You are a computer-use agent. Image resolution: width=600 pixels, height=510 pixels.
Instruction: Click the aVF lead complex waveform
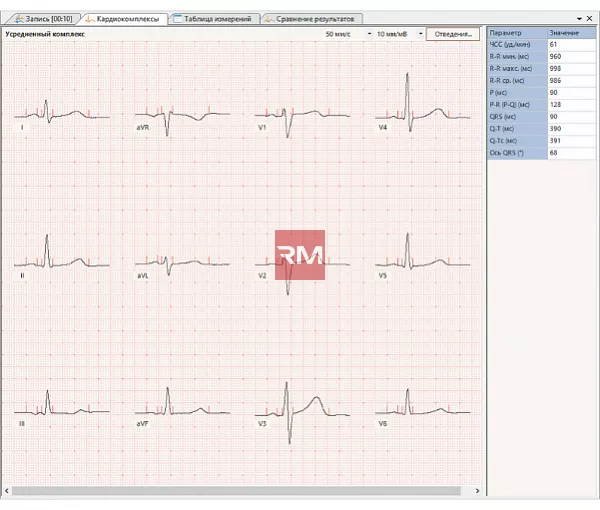coord(182,401)
